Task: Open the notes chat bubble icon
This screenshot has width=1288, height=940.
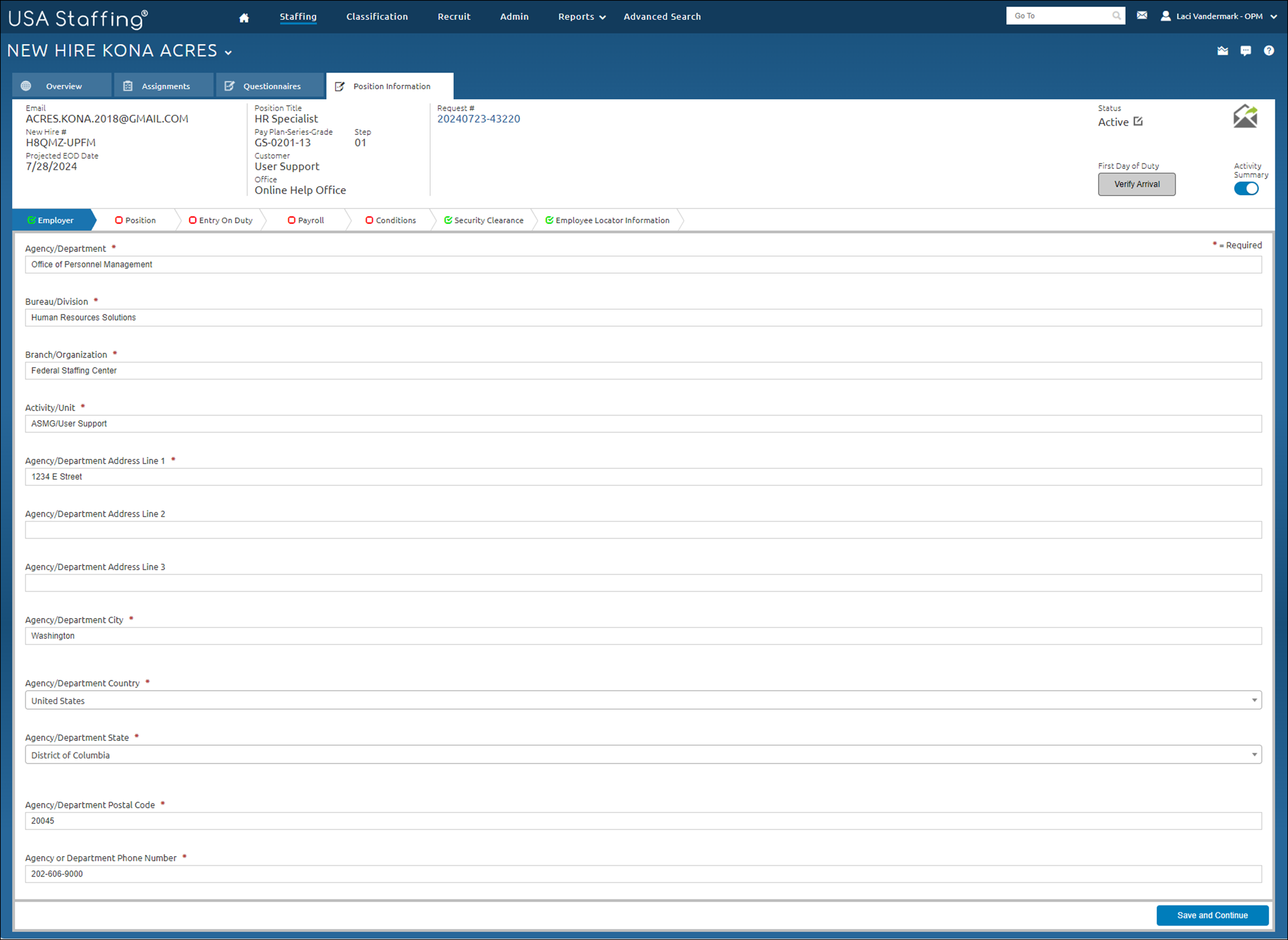Action: click(1245, 51)
